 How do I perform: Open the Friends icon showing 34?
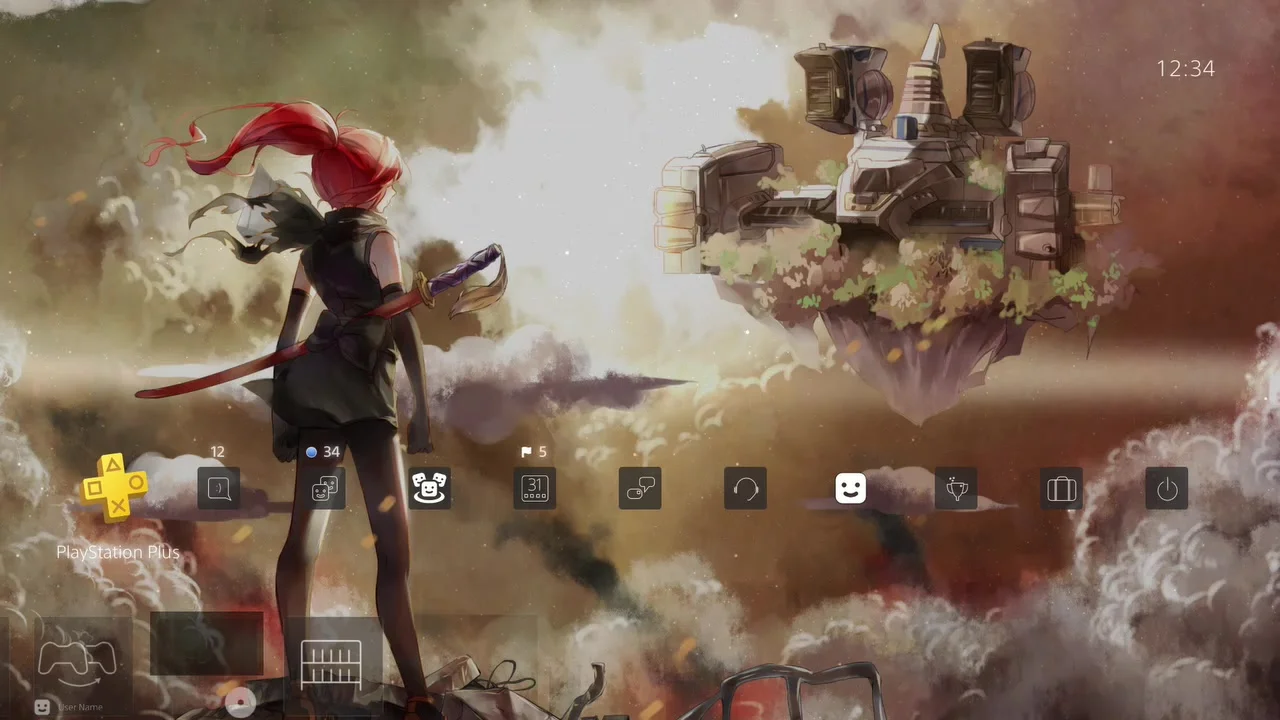[x=325, y=488]
